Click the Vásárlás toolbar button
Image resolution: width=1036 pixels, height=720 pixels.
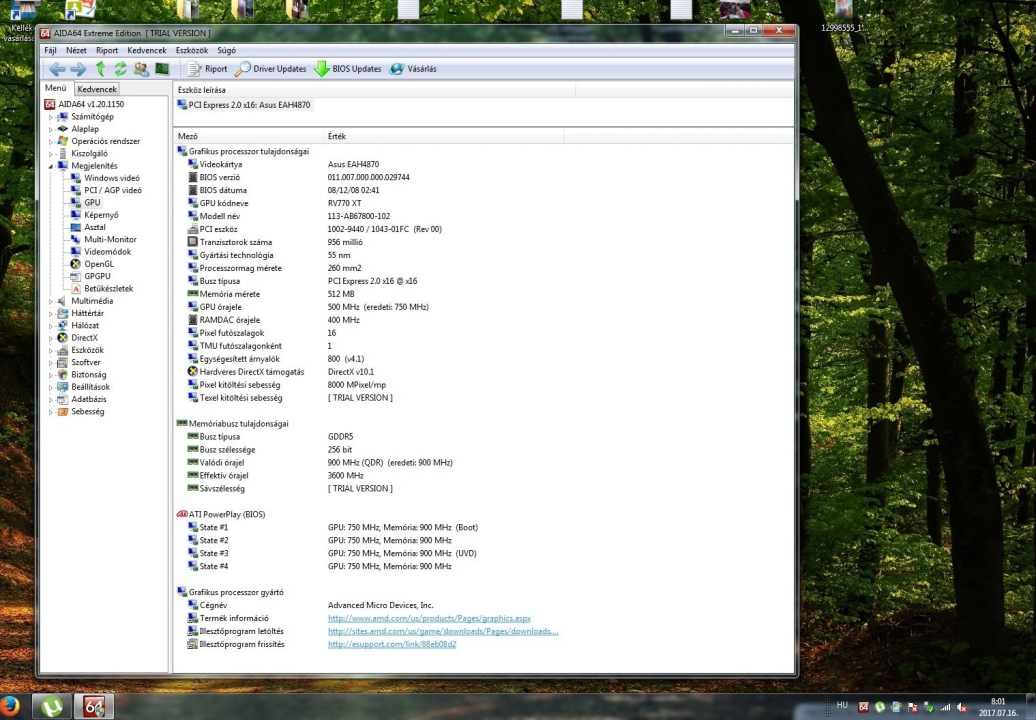pos(414,69)
